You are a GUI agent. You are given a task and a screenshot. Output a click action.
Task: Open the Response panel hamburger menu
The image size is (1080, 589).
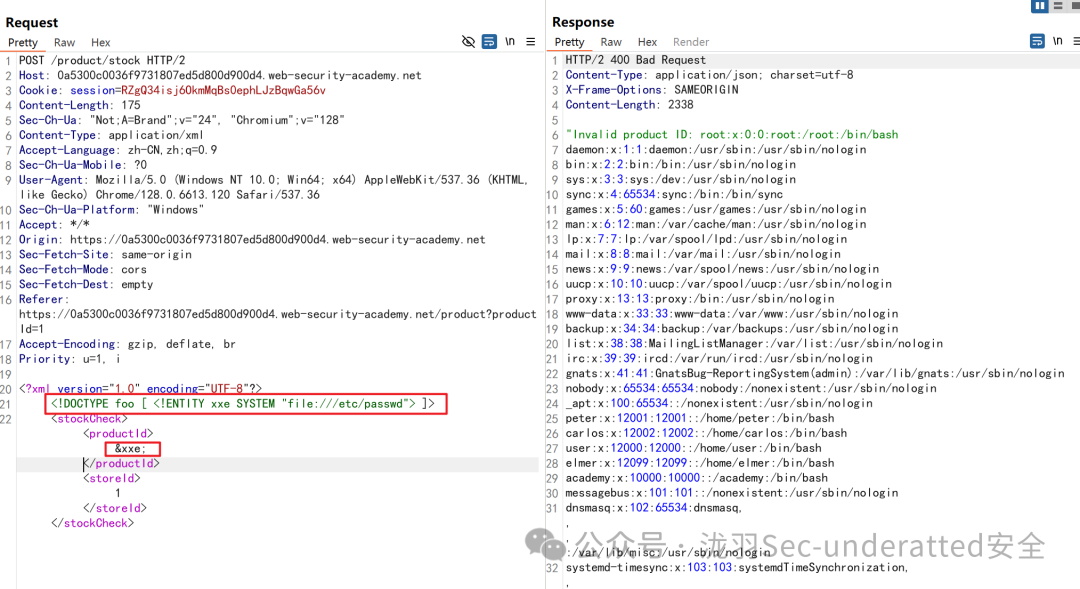click(1076, 41)
